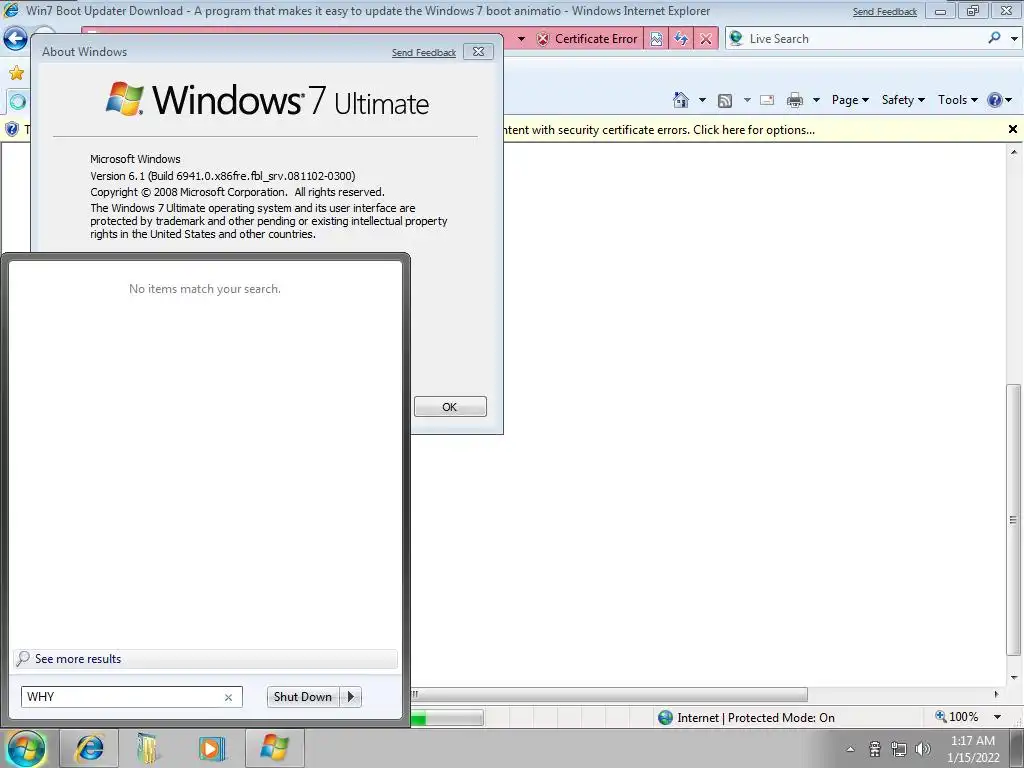Open the search provider dropdown arrow
The image size is (1024, 768).
click(1014, 39)
